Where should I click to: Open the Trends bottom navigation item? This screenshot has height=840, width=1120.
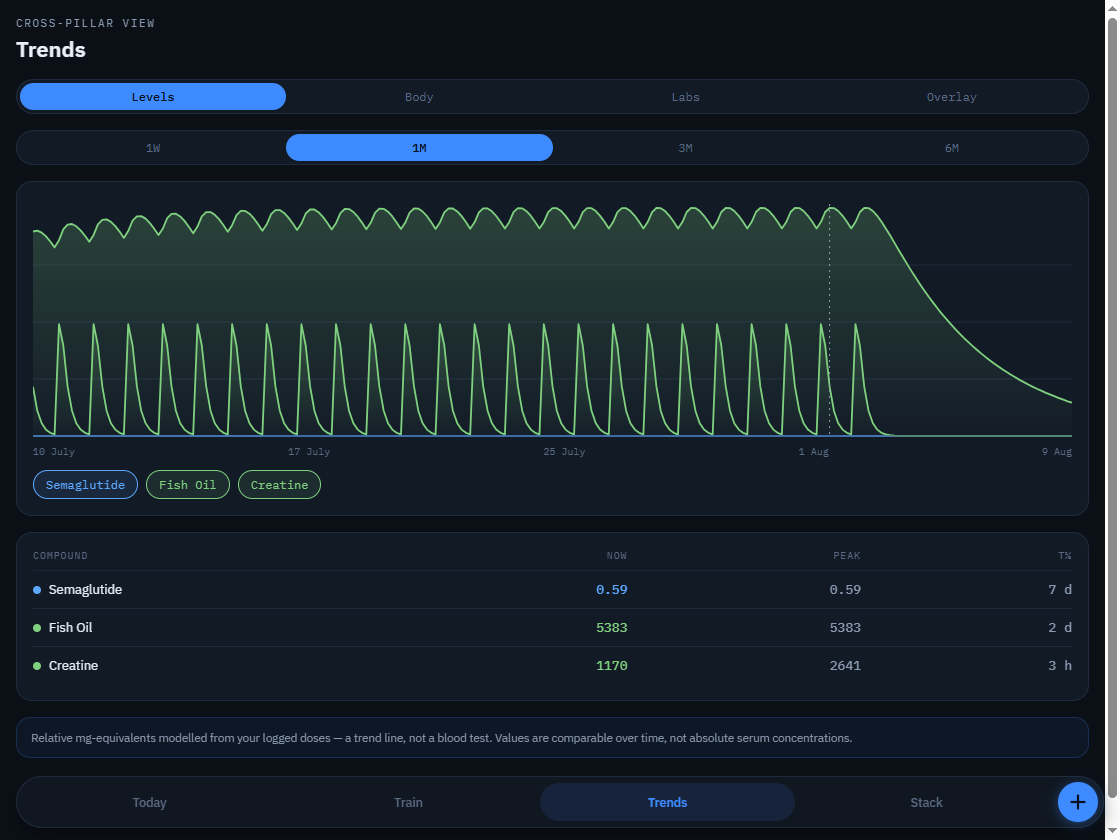(x=667, y=802)
